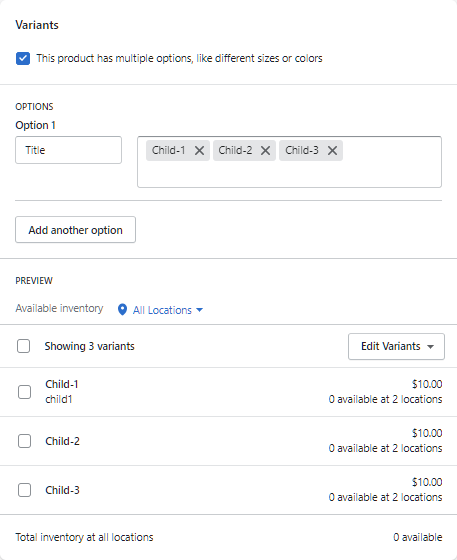Focus the Option 1 Title field
Image resolution: width=457 pixels, height=560 pixels.
[x=69, y=150]
